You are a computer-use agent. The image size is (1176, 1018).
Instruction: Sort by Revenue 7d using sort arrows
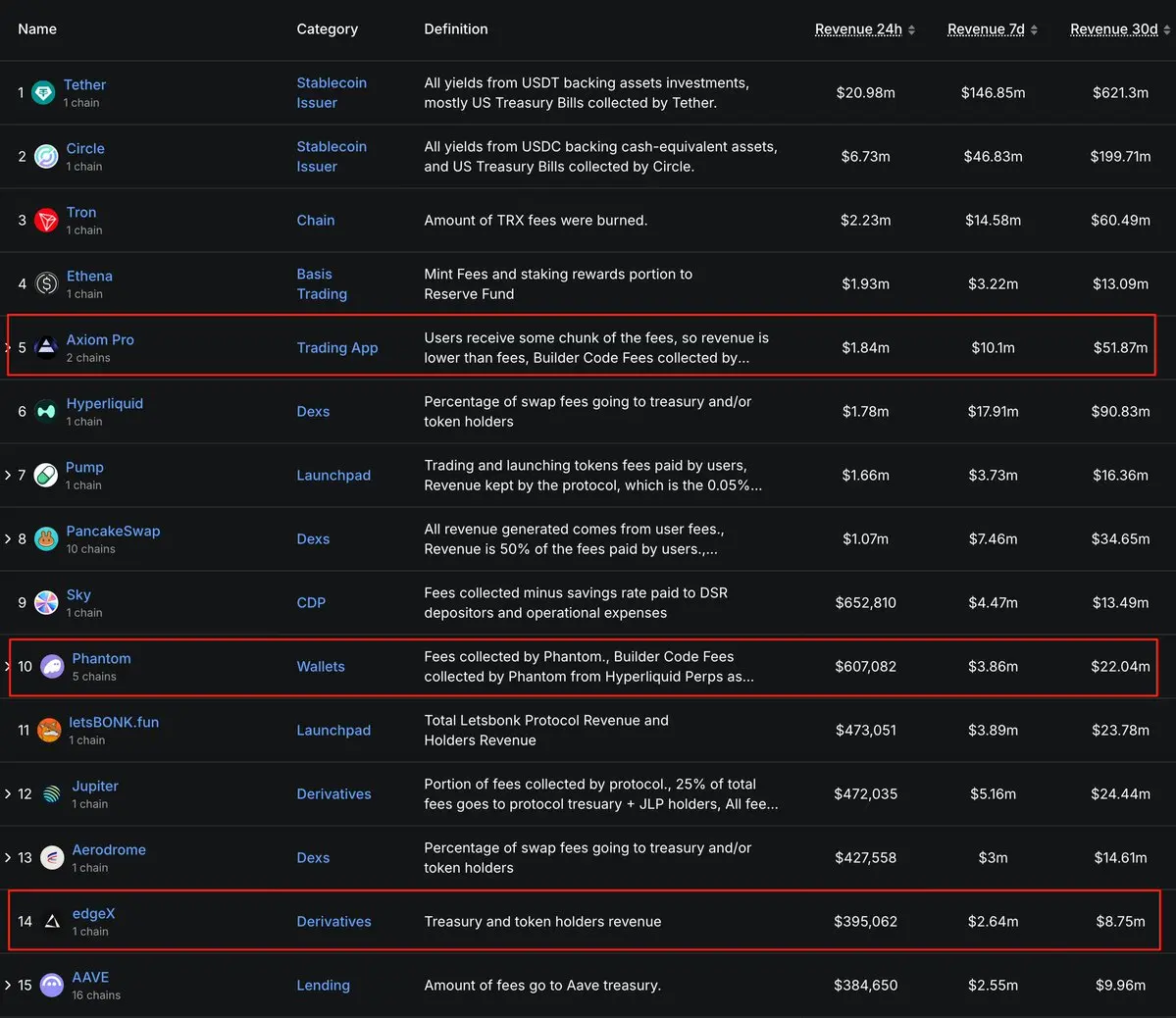coord(1034,30)
